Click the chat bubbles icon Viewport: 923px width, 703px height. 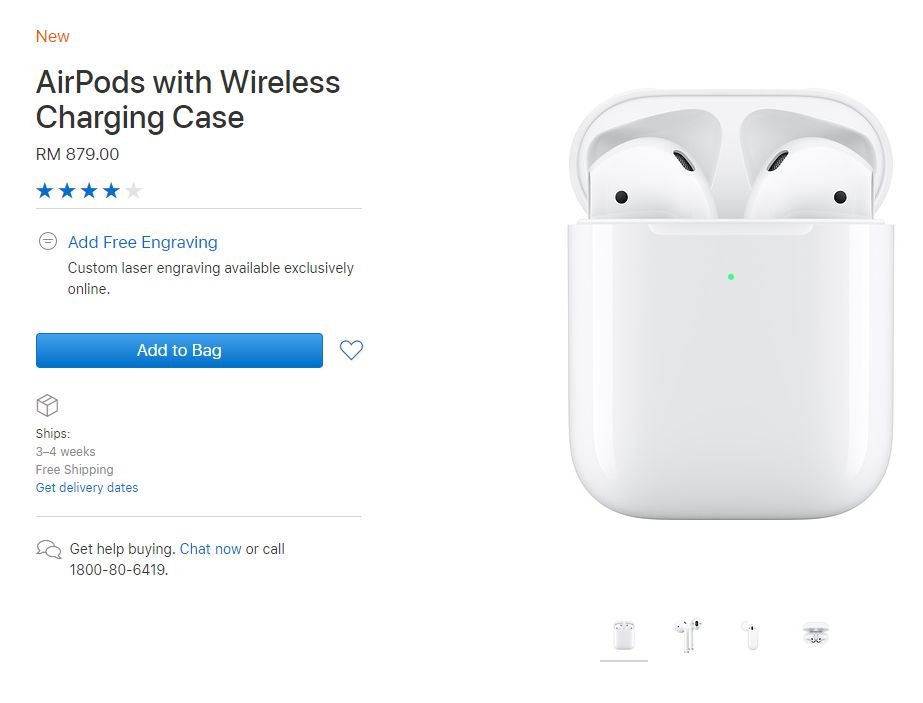pos(48,549)
